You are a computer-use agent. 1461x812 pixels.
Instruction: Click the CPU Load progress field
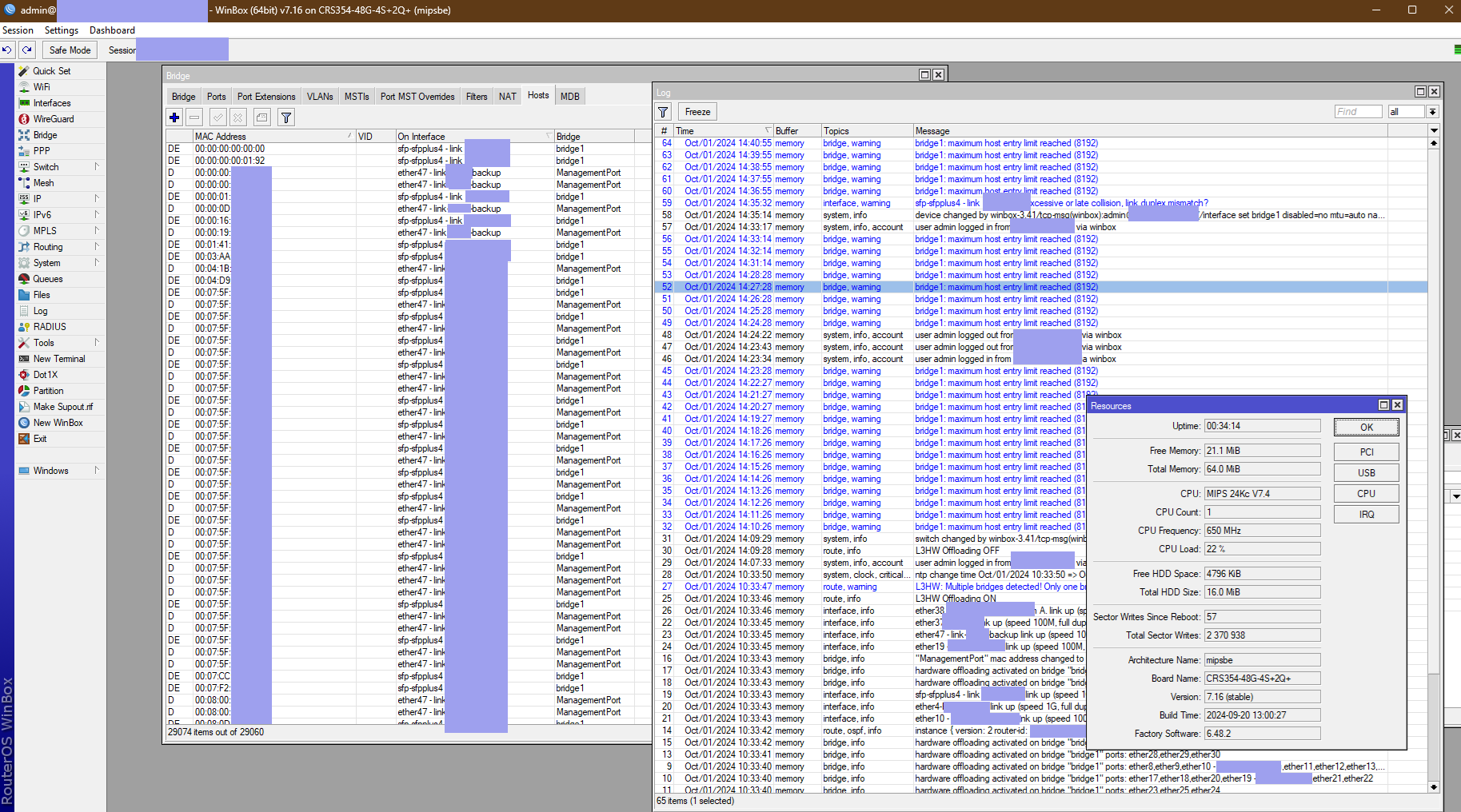1262,549
